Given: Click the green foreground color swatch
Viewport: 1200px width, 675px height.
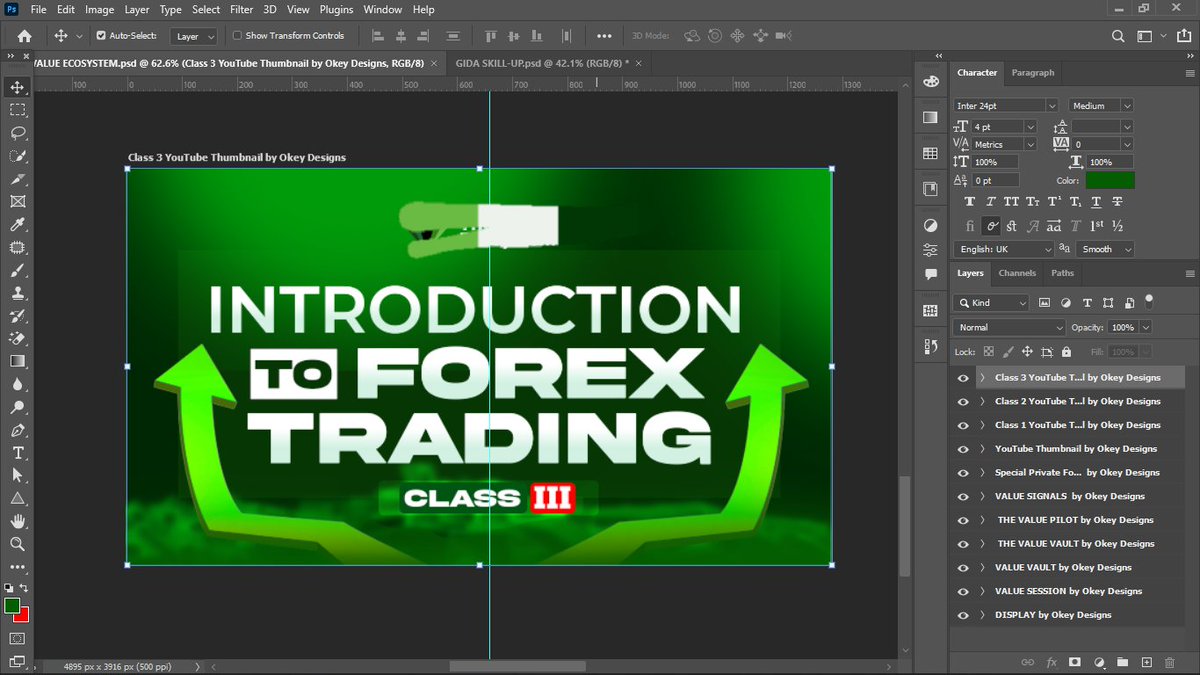Looking at the screenshot, I should tap(12, 605).
